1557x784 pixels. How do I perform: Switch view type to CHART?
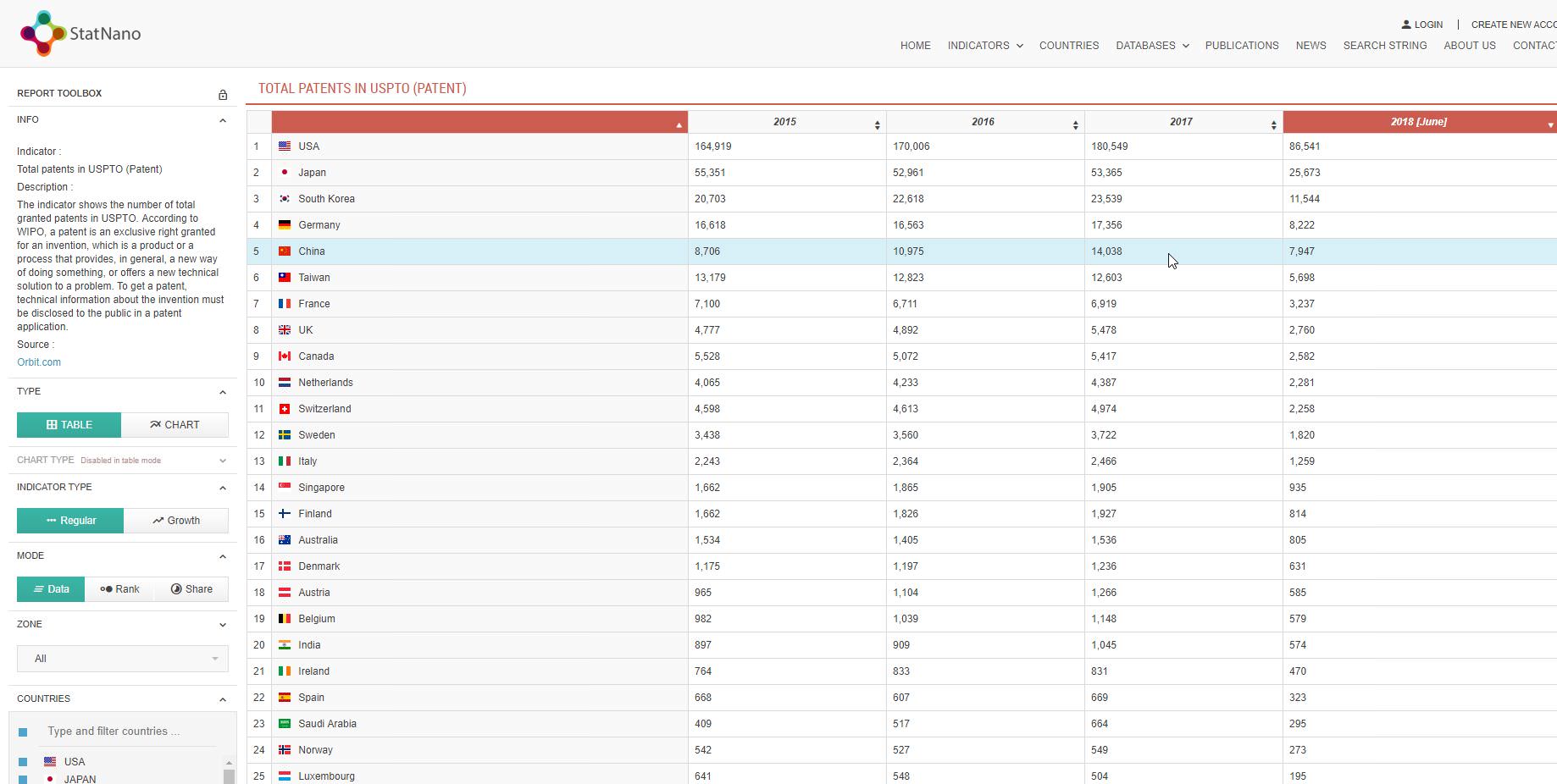(175, 425)
